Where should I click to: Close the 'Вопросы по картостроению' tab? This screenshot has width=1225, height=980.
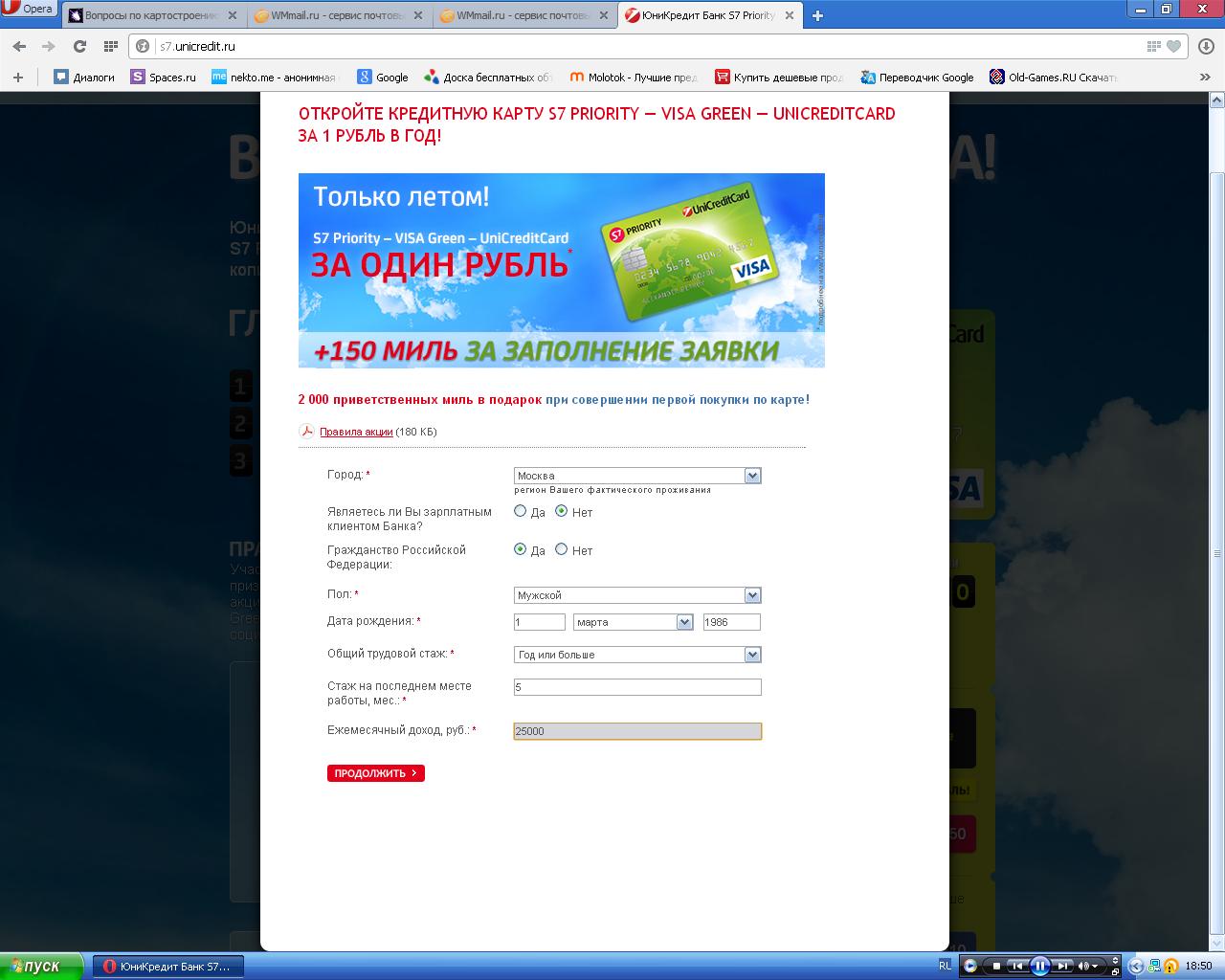pos(234,15)
